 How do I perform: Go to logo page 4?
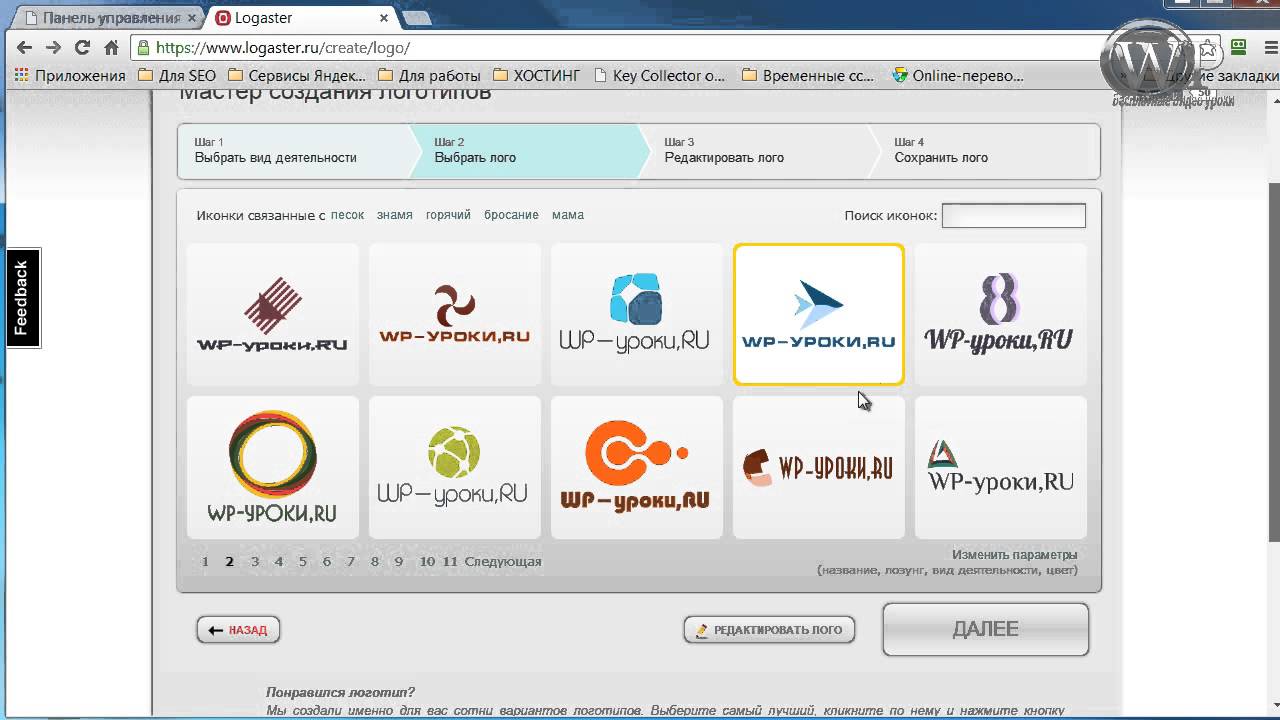tap(279, 562)
